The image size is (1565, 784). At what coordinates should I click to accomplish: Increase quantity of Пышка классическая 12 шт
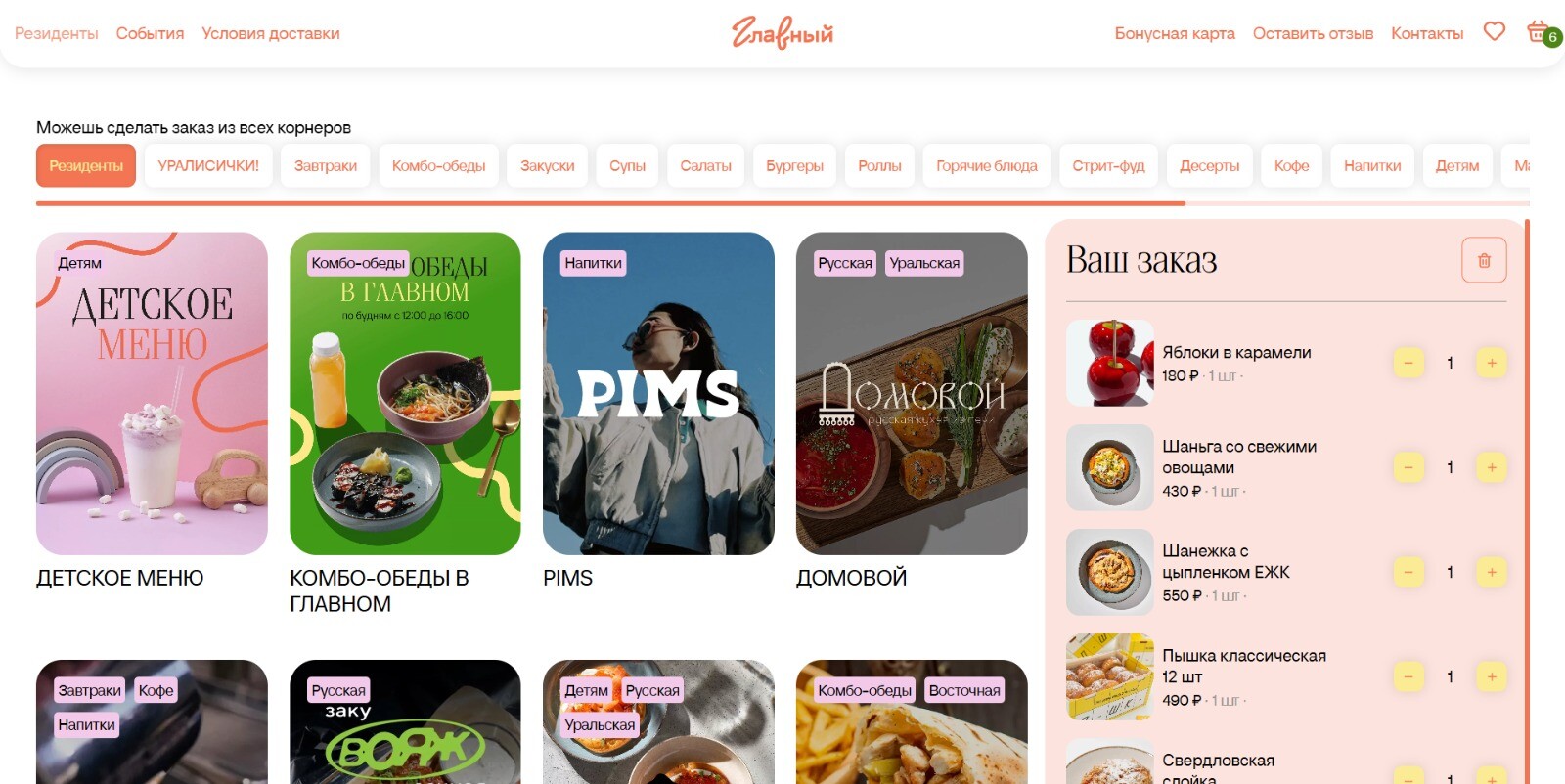(x=1492, y=676)
